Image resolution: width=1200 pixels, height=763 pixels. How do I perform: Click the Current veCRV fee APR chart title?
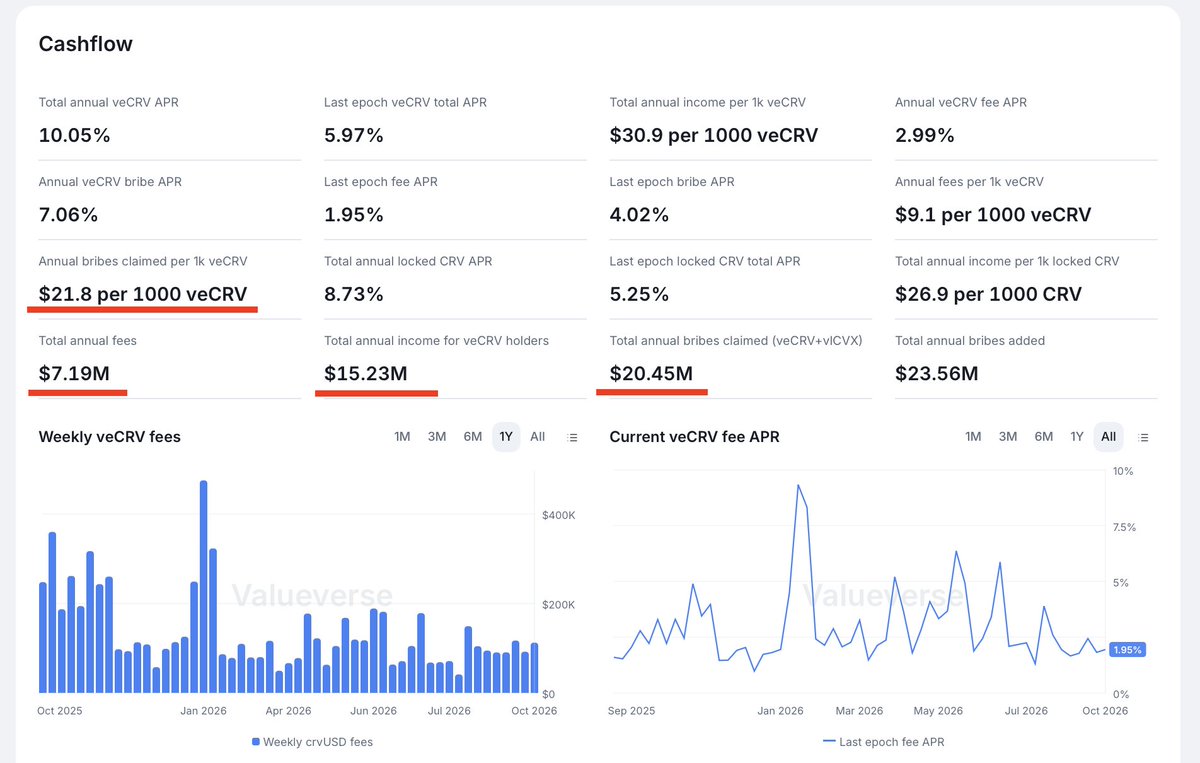694,437
